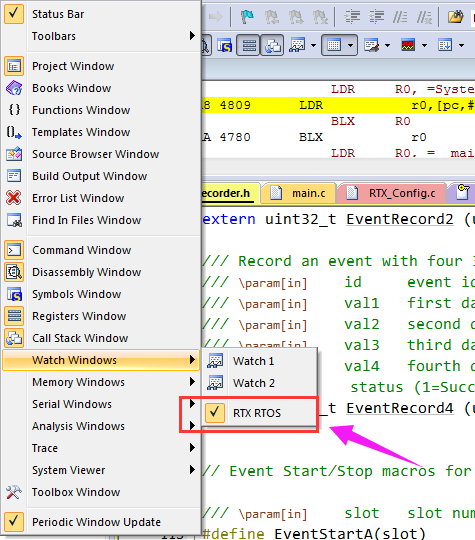
Task: Open the Analysis toolbar dropdown arrow
Action: pyautogui.click(x=424, y=45)
